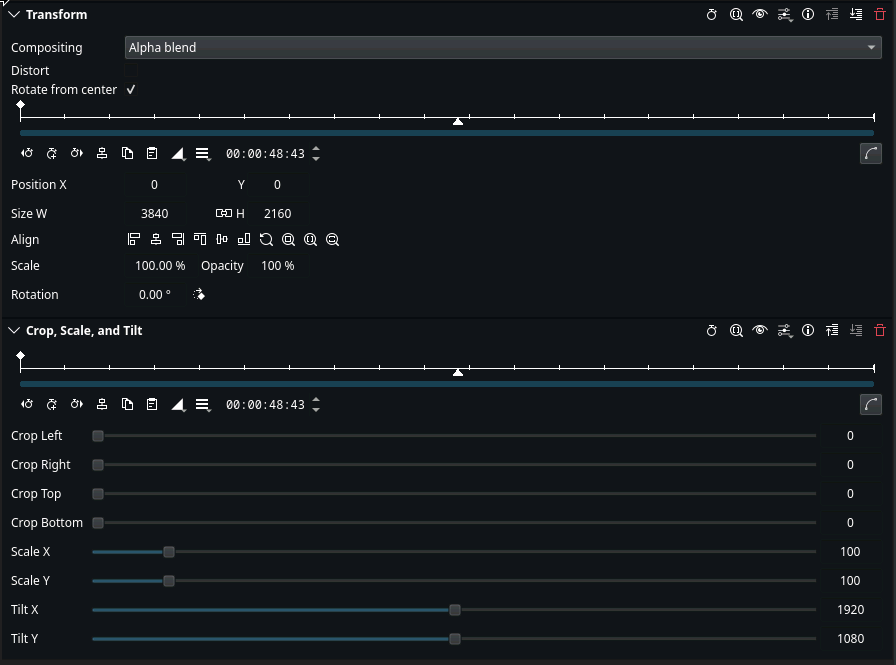Move Crop, Scale, and Tilt effect up
The height and width of the screenshot is (665, 896).
click(x=832, y=330)
